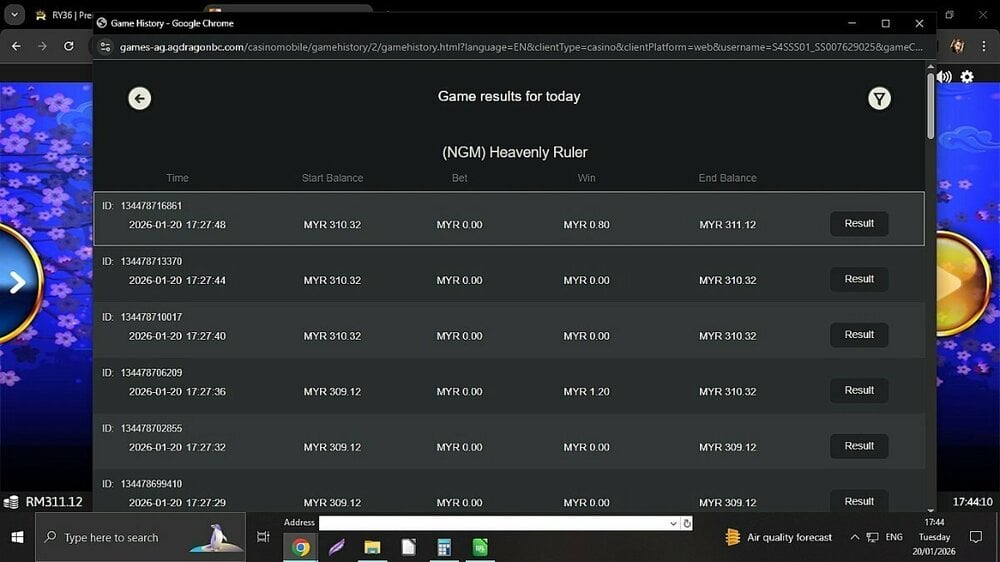The image size is (1000, 562).
Task: View Result for game ID 134478716861
Action: 859,224
